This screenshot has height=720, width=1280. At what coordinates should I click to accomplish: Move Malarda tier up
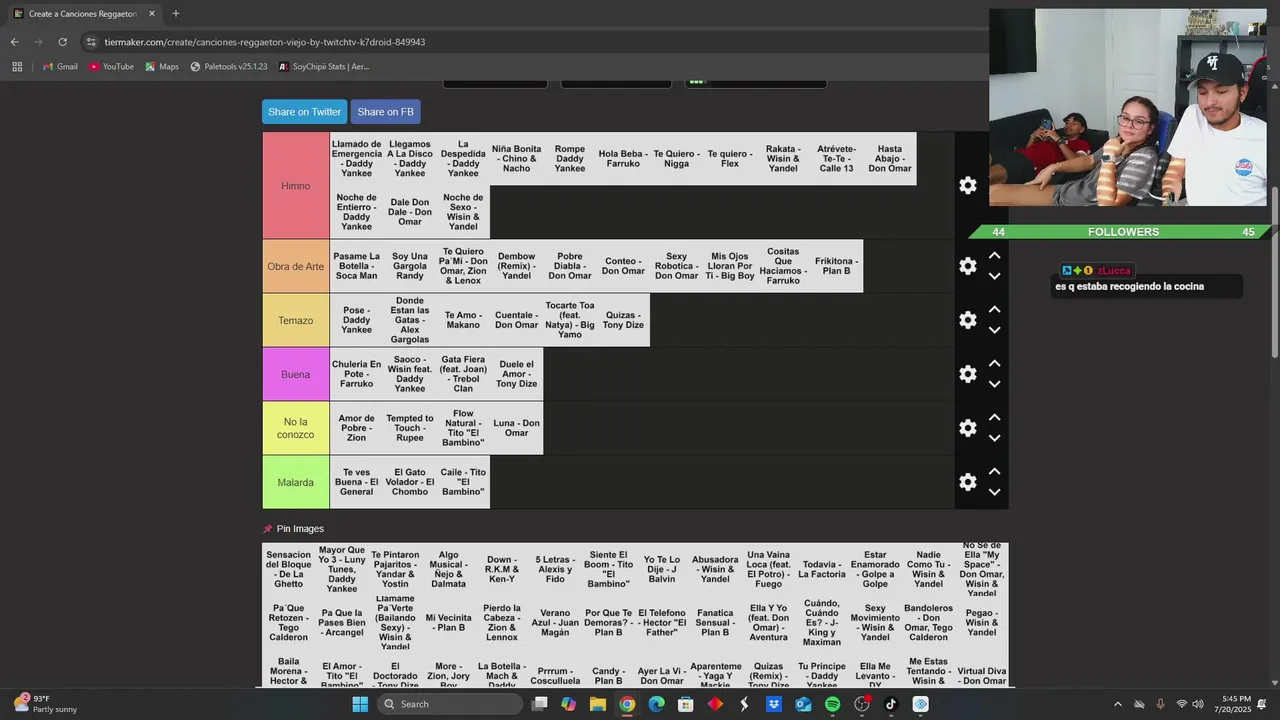pos(994,472)
